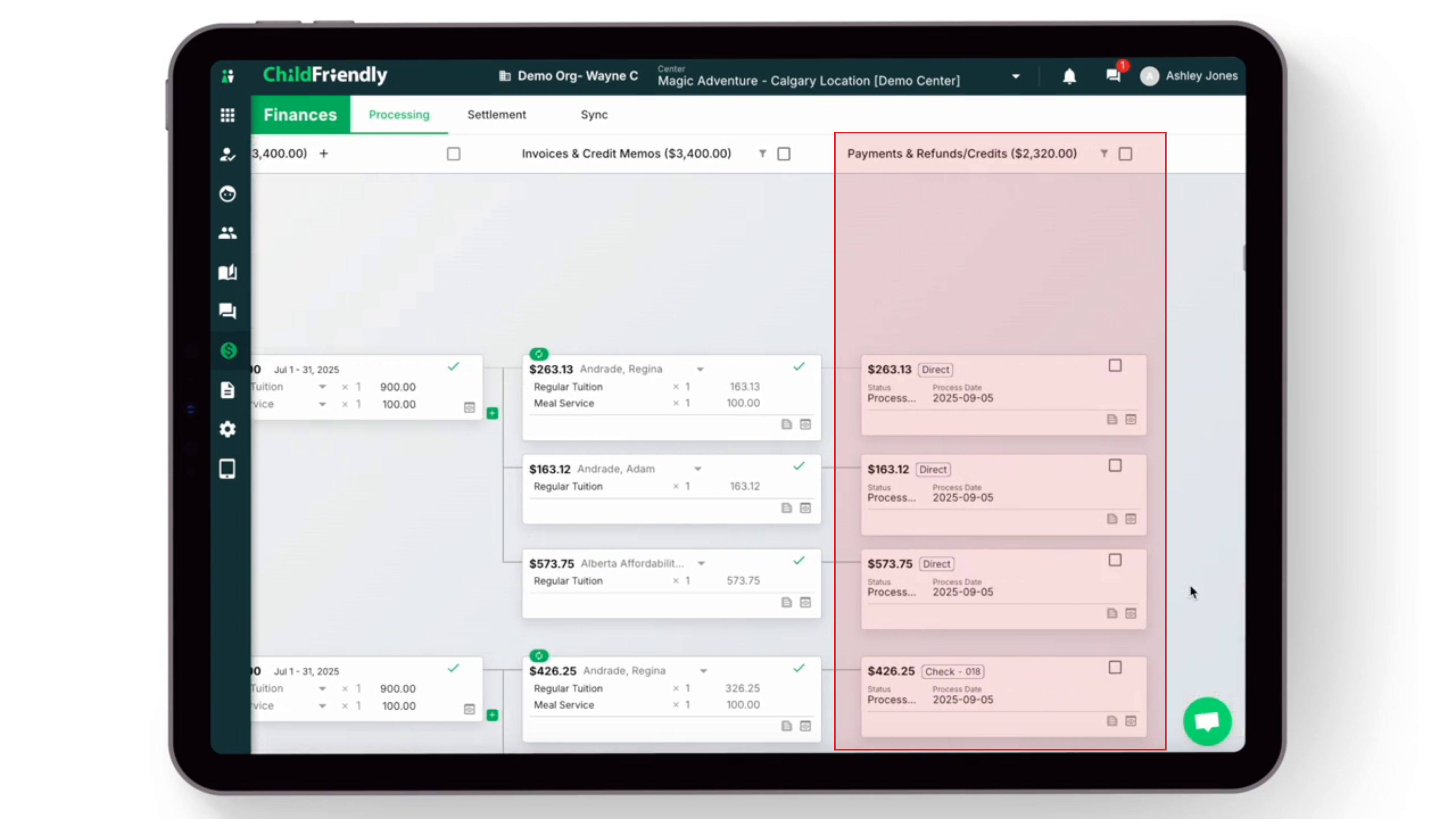Open details icon on $263.13 Andrade, Regina invoice
This screenshot has height=819, width=1456.
(x=806, y=424)
